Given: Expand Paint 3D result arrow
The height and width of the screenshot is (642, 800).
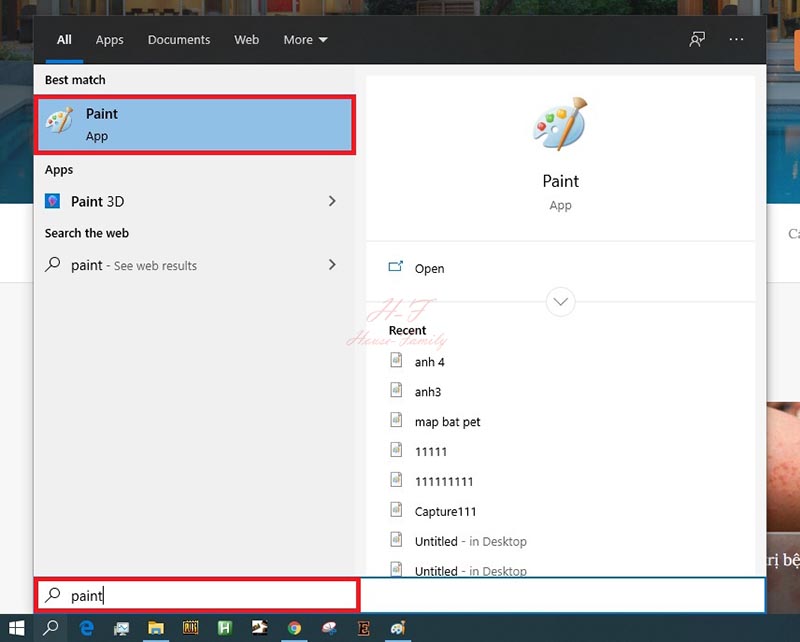Looking at the screenshot, I should [332, 201].
